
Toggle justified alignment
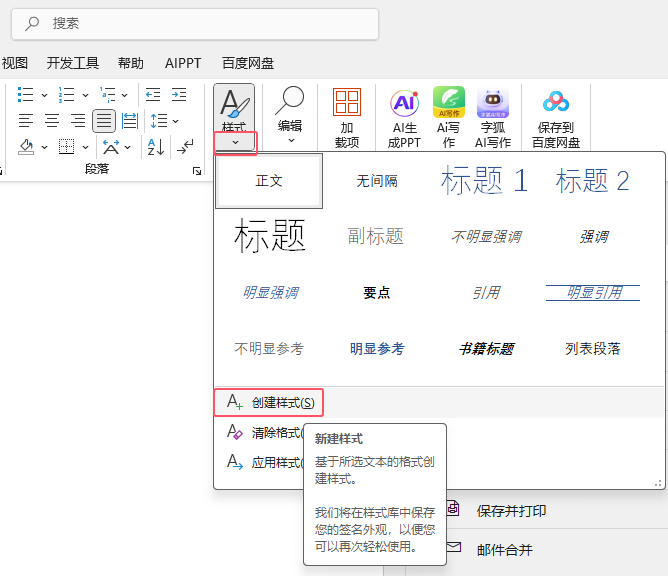point(104,121)
